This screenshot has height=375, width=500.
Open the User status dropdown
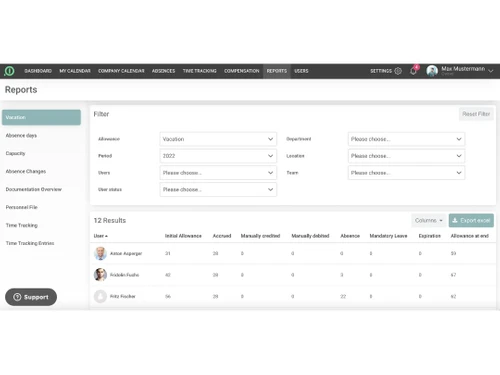218,189
